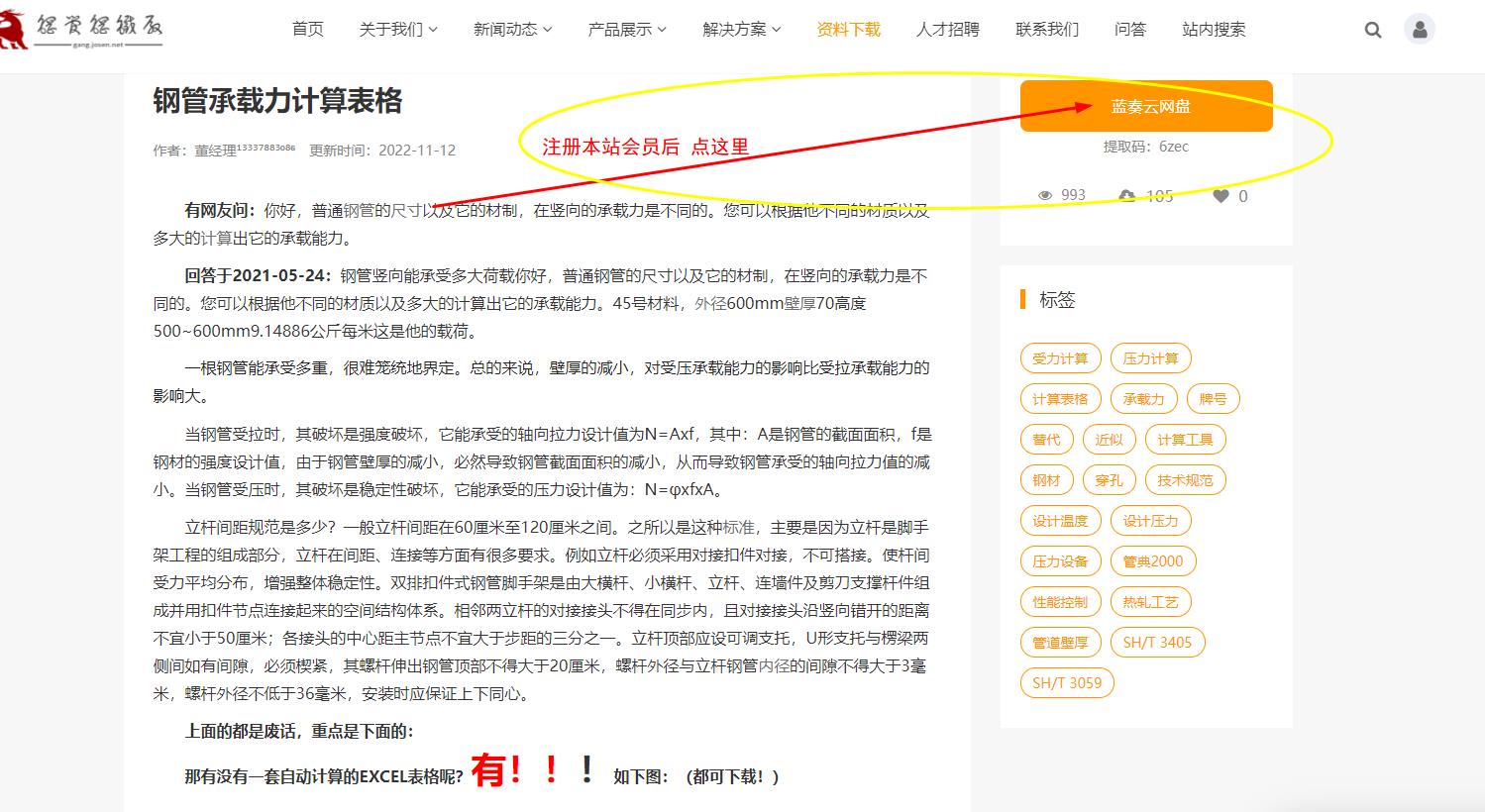
Task: Select the 钢材 tag
Action: click(1046, 480)
